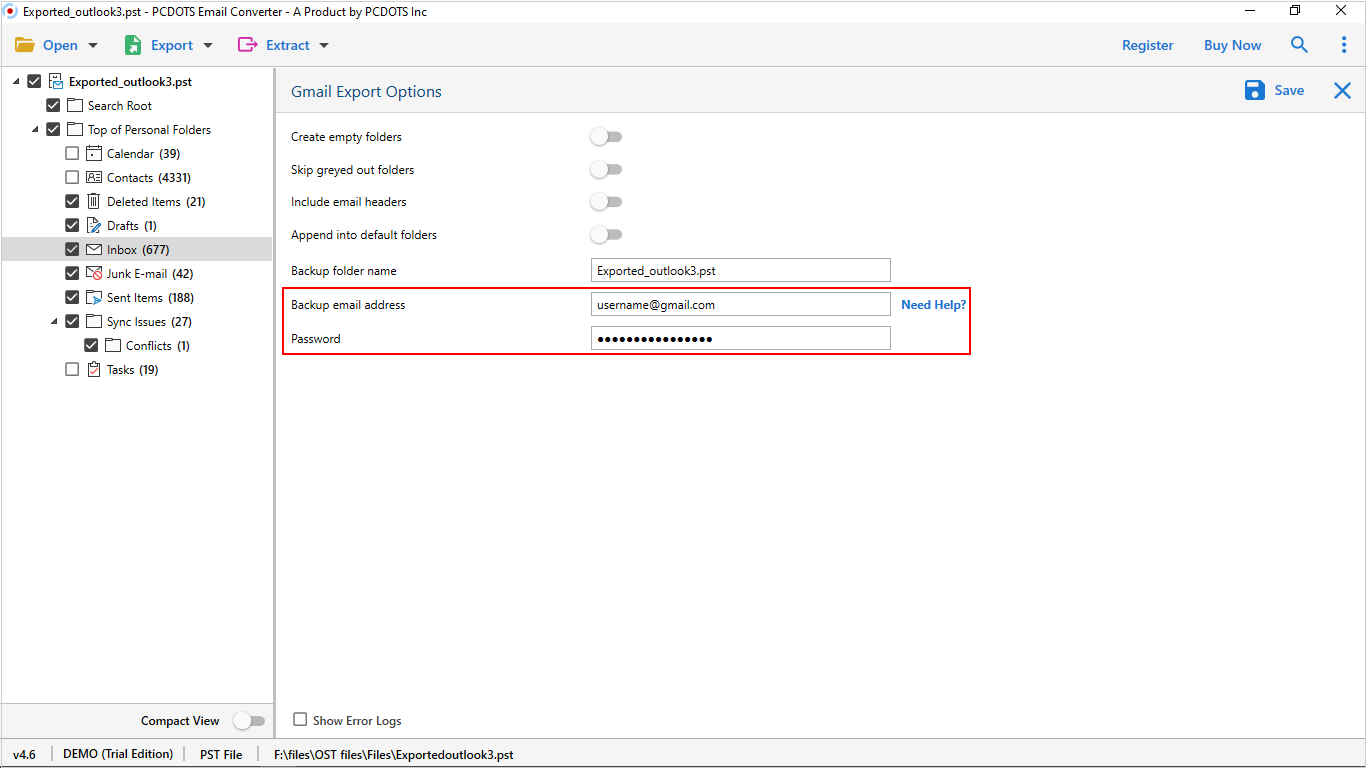Expand the Extract dropdown arrow
This screenshot has height=768, width=1366.
pos(323,45)
